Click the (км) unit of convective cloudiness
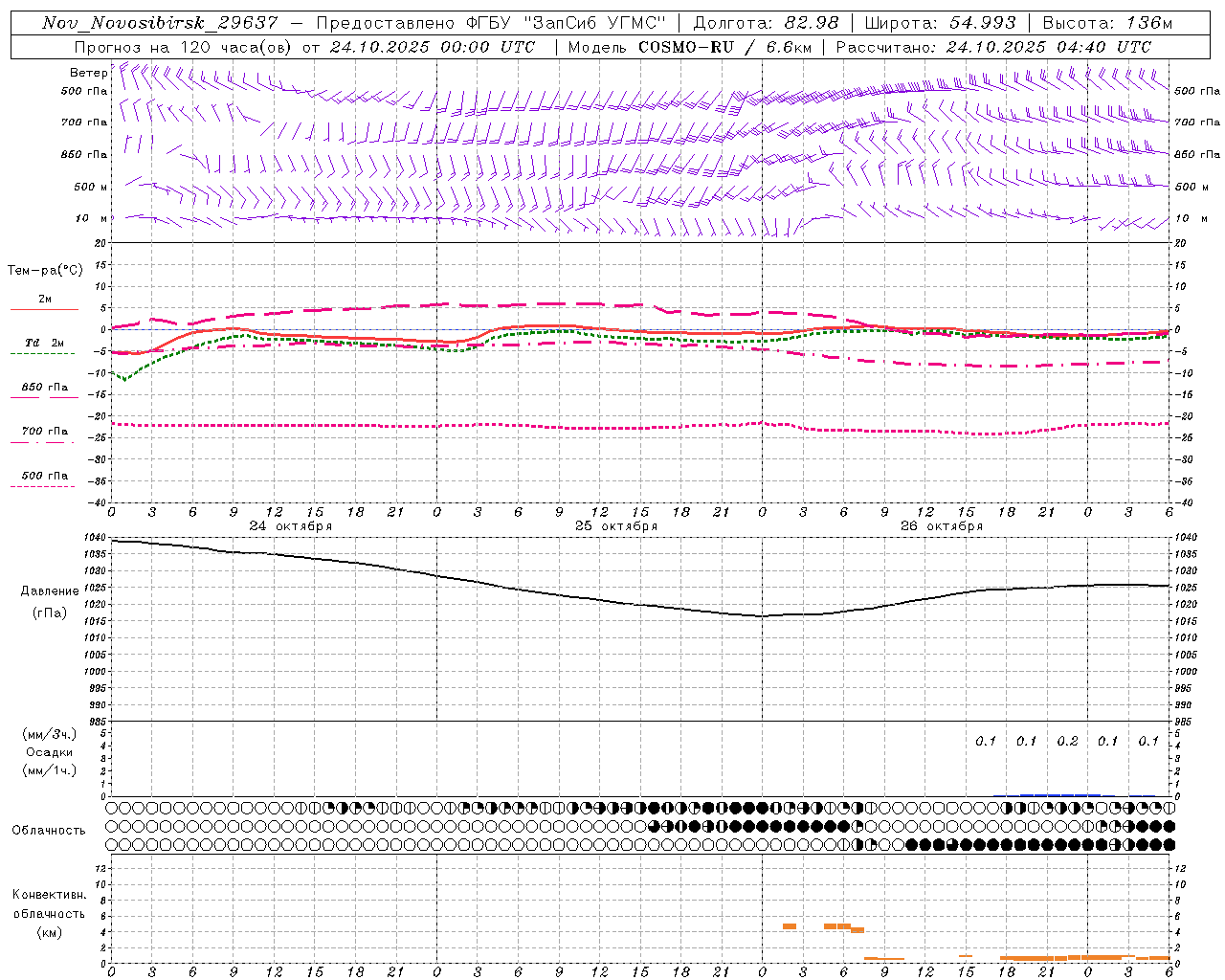The image size is (1225, 980). [x=49, y=932]
